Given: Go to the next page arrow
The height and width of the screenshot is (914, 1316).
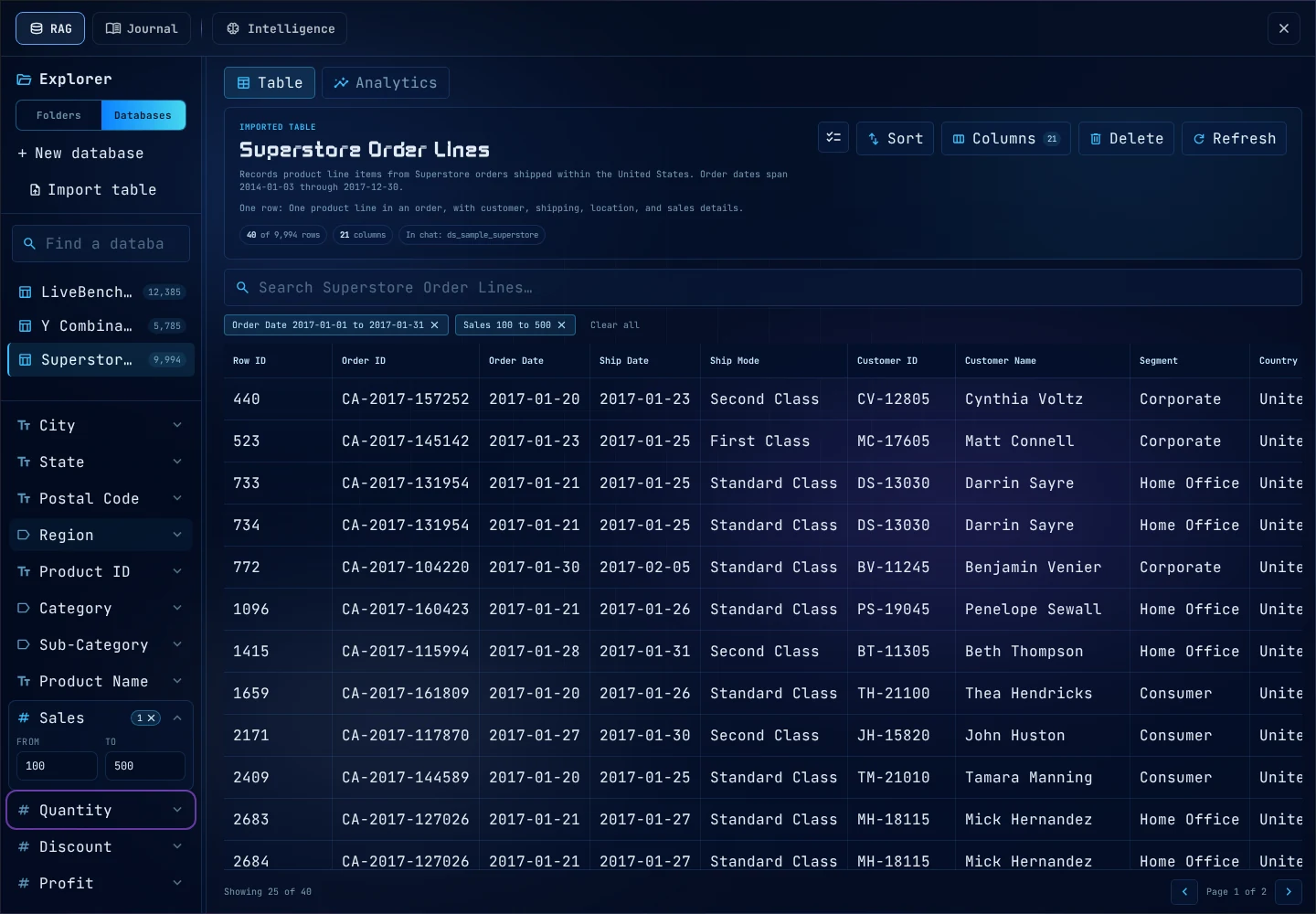Looking at the screenshot, I should coord(1289,891).
